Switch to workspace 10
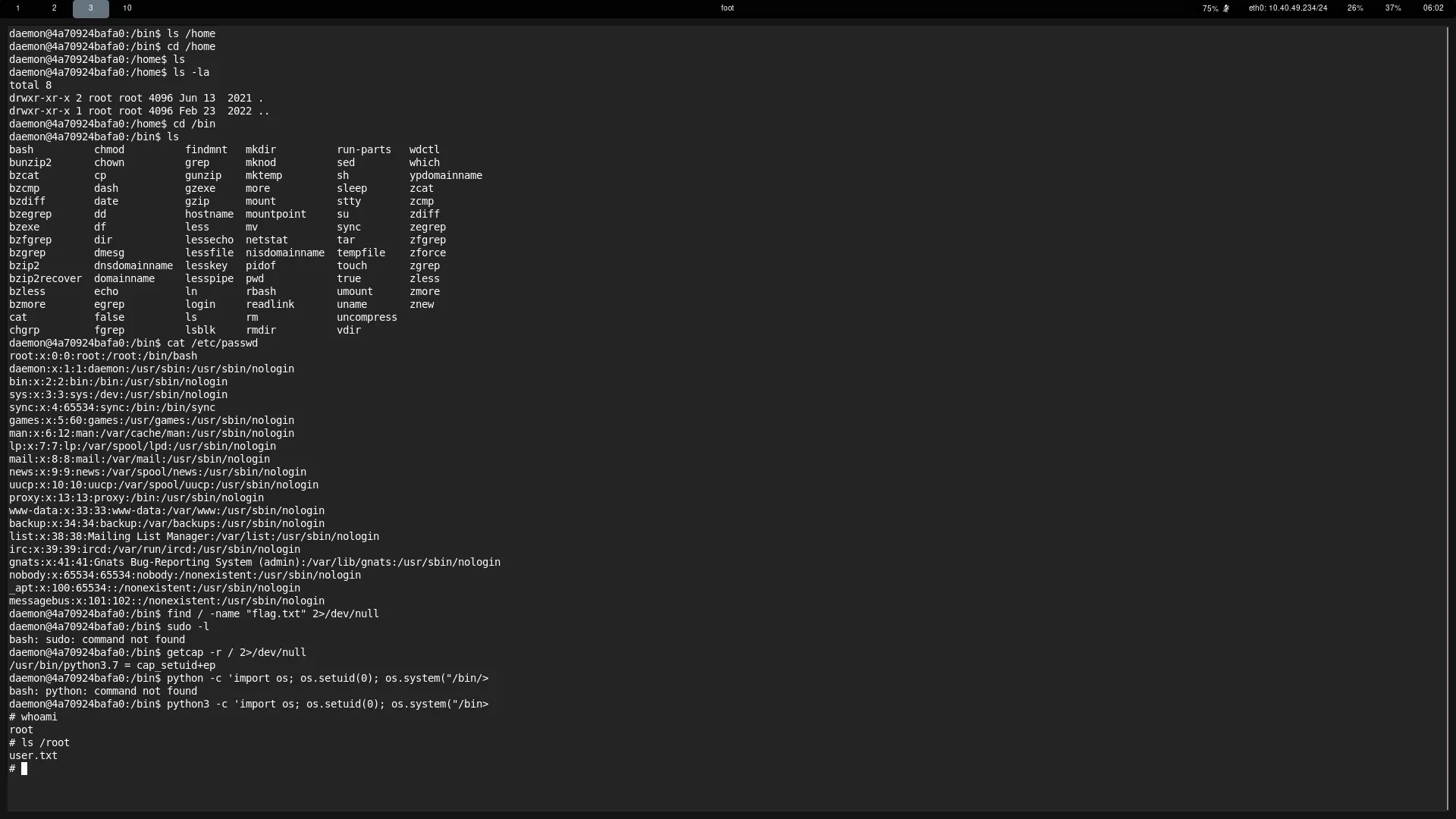Image resolution: width=1456 pixels, height=819 pixels. pos(127,8)
